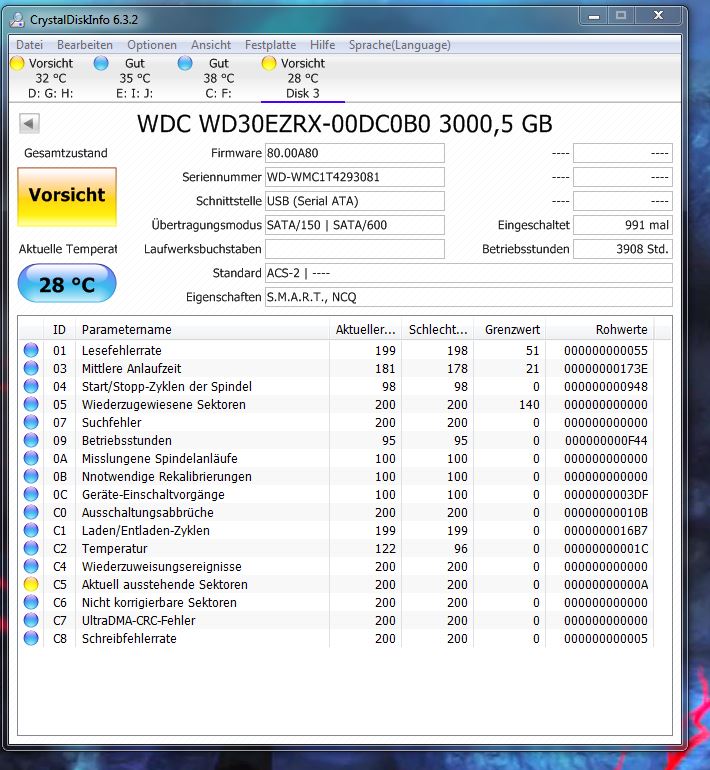710x770 pixels.
Task: Open the Bearbeiten menu
Action: pos(84,45)
